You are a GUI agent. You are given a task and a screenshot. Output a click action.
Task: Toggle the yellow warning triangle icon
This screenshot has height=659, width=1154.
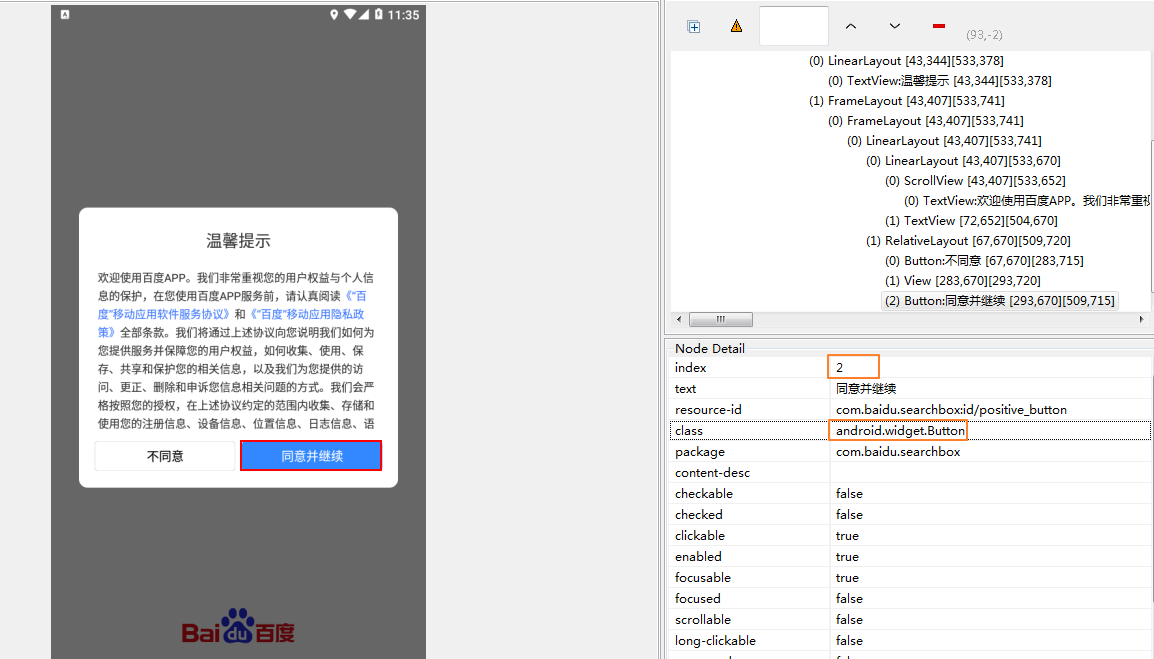tap(736, 26)
